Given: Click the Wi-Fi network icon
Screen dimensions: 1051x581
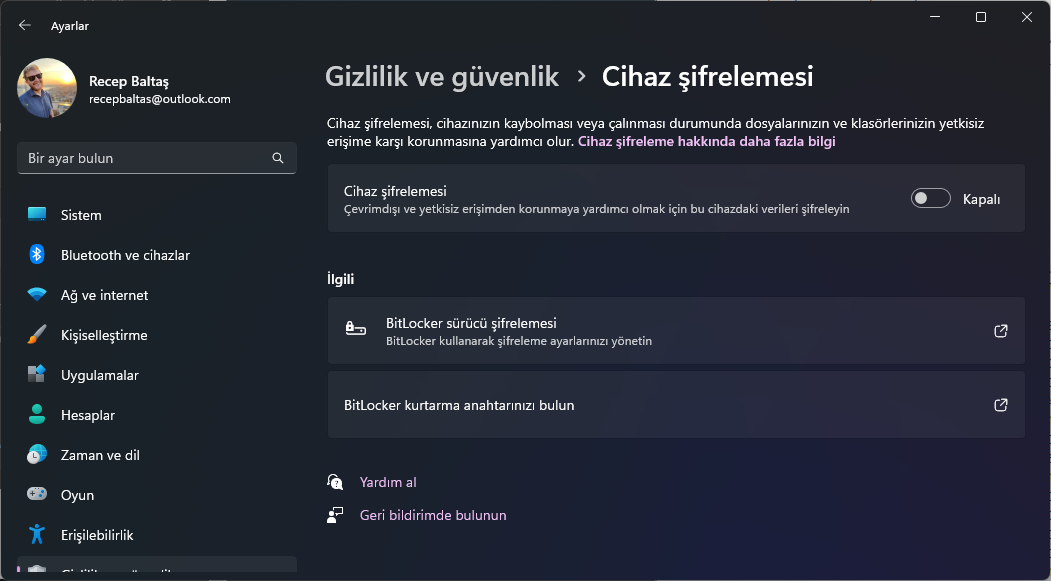Looking at the screenshot, I should 37,295.
